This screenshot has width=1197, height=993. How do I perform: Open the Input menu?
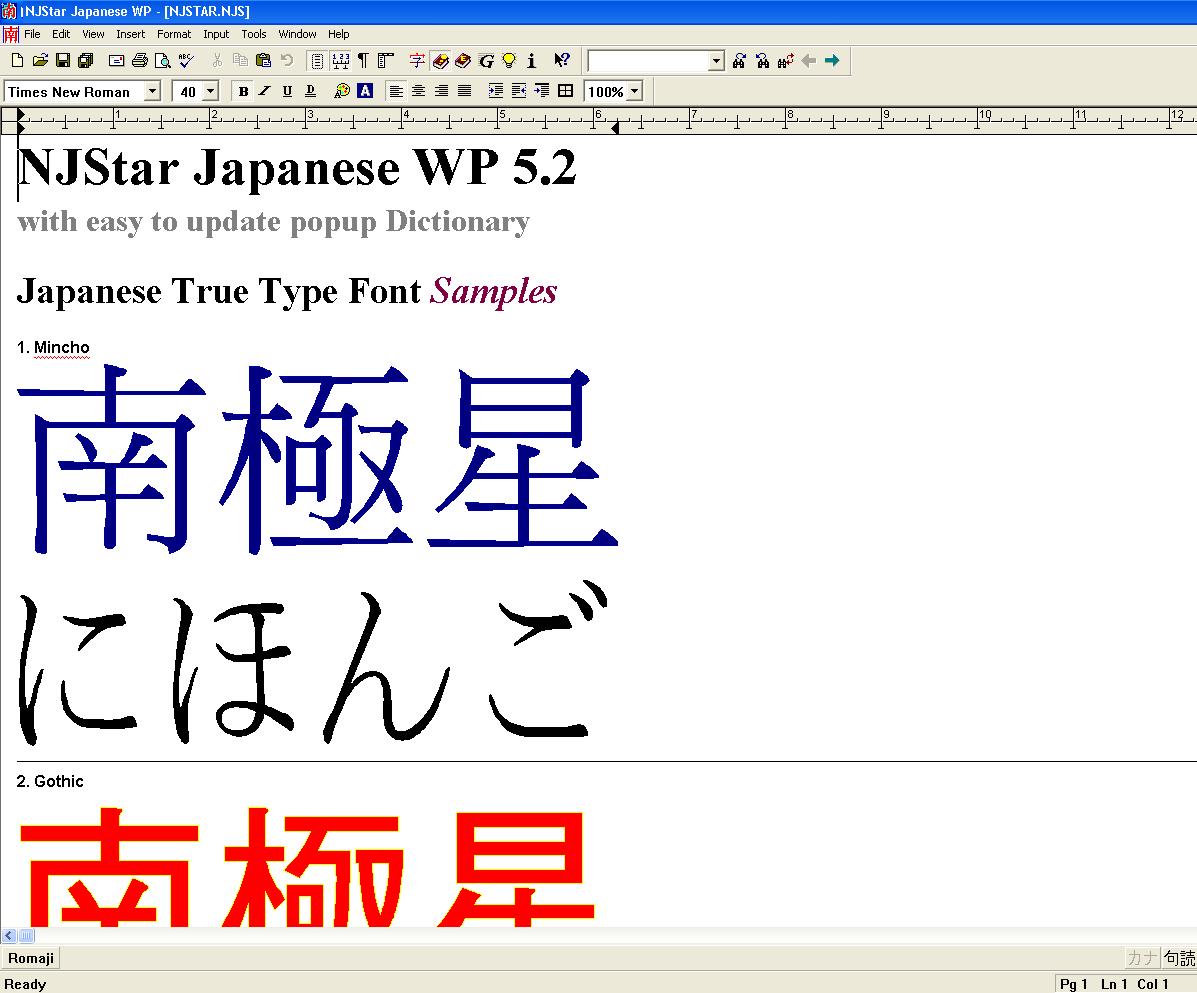click(x=216, y=34)
